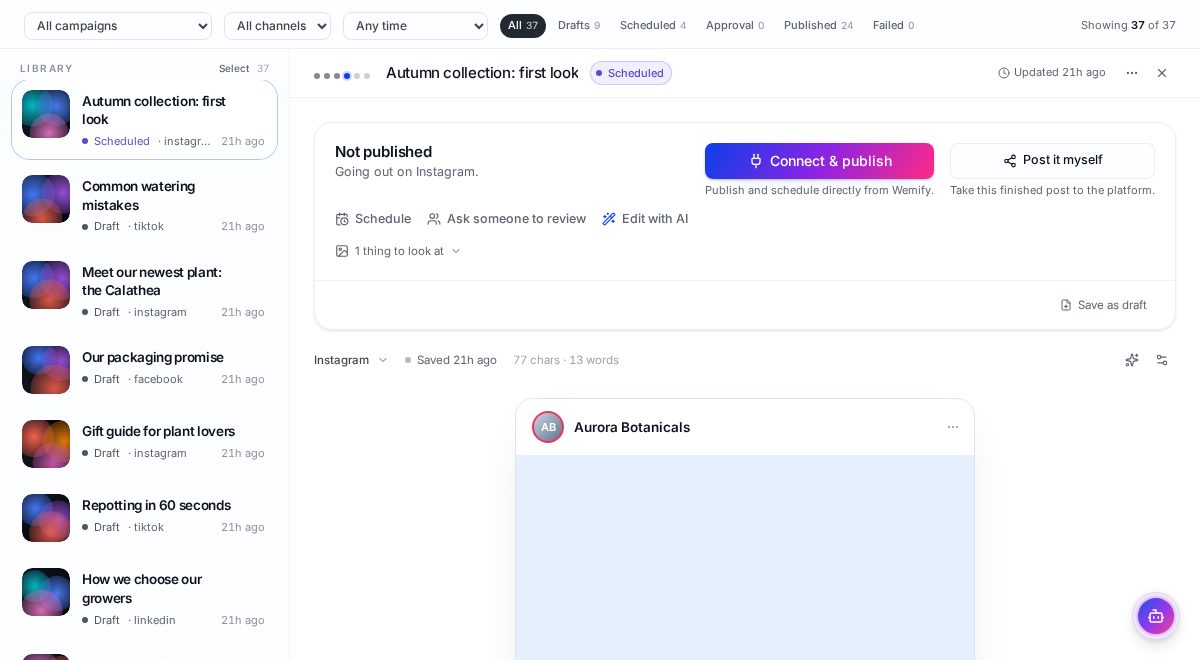Open the All campaigns dropdown
The image size is (1200, 660).
point(118,26)
